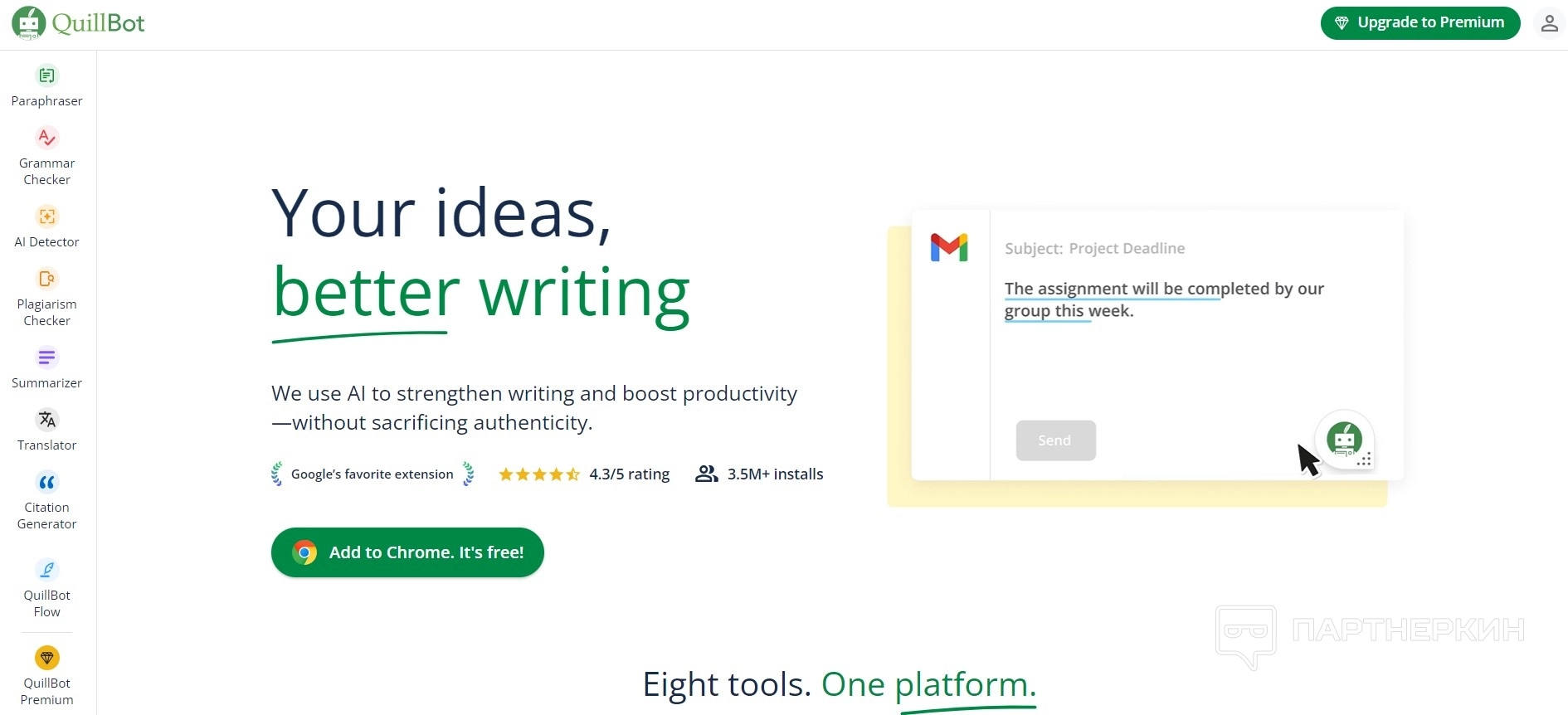This screenshot has width=1568, height=715.
Task: Click 'We use AI to strengthen writing' paragraph
Action: (534, 408)
